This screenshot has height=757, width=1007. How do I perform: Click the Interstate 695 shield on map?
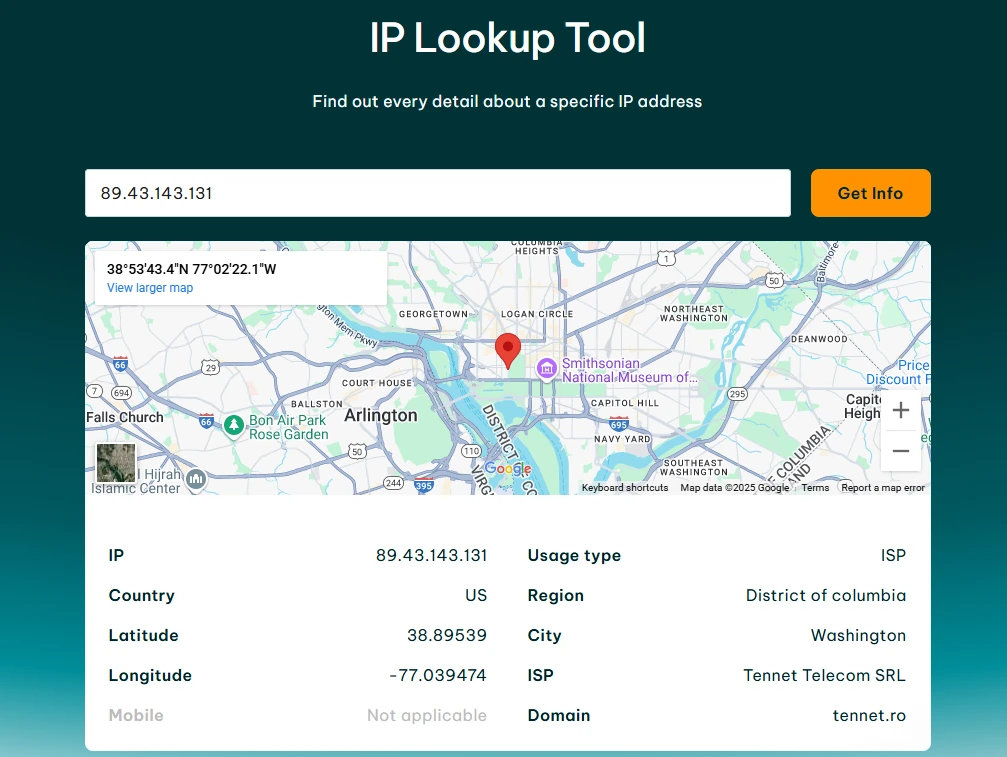coord(619,424)
